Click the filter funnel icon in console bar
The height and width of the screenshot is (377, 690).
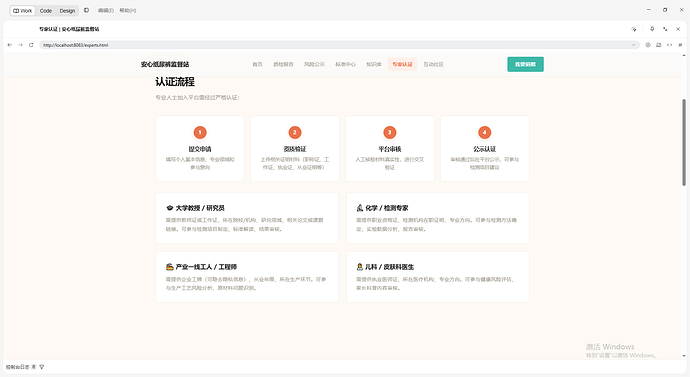click(x=42, y=367)
